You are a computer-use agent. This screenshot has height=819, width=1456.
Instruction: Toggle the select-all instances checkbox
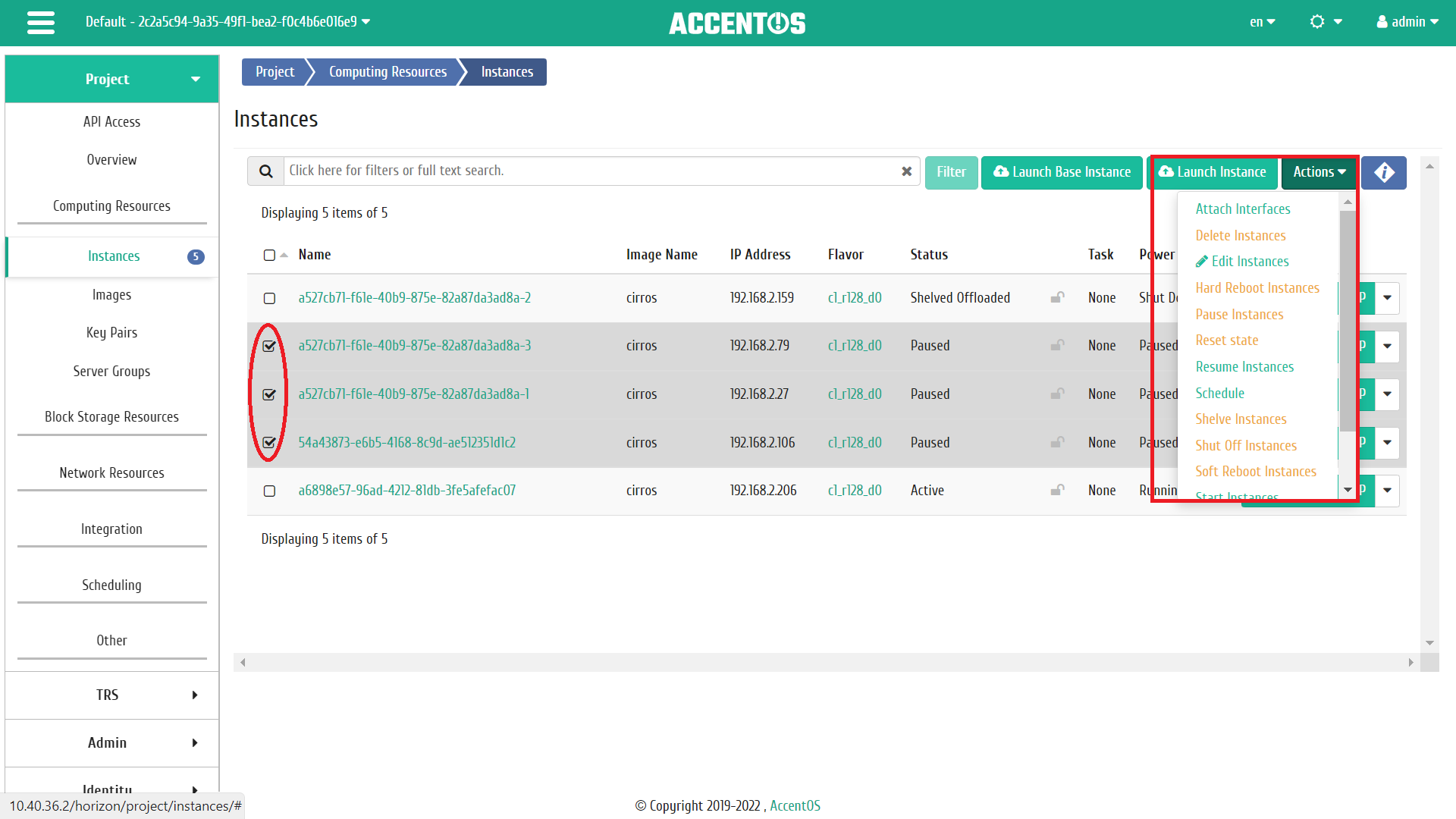(269, 255)
